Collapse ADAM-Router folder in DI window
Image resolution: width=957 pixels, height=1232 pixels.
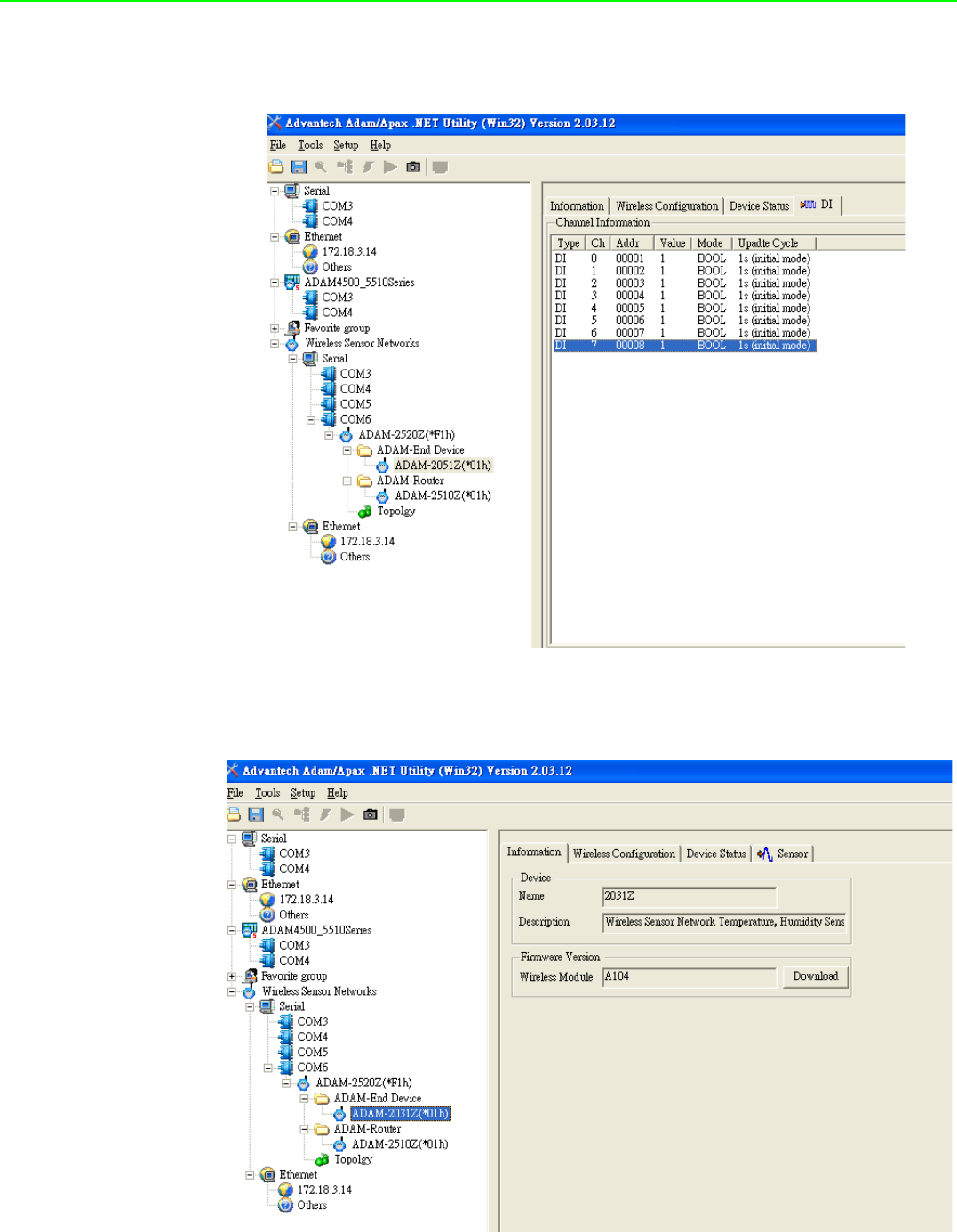[347, 481]
